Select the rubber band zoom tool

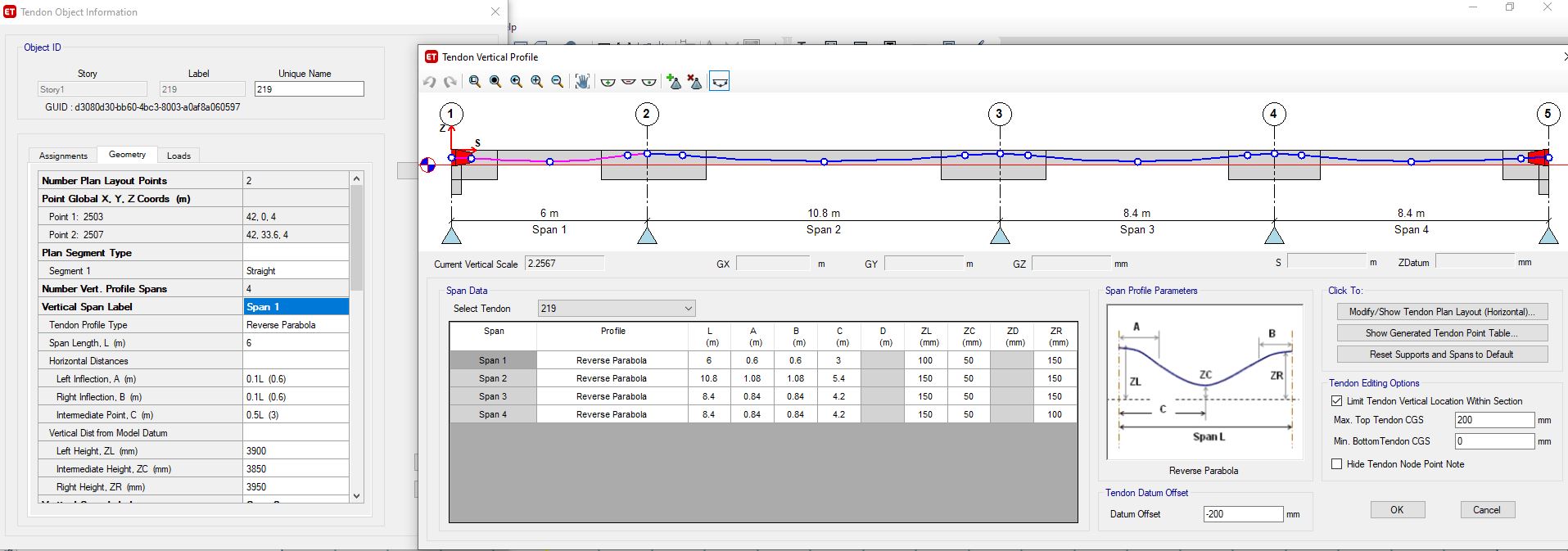(475, 82)
